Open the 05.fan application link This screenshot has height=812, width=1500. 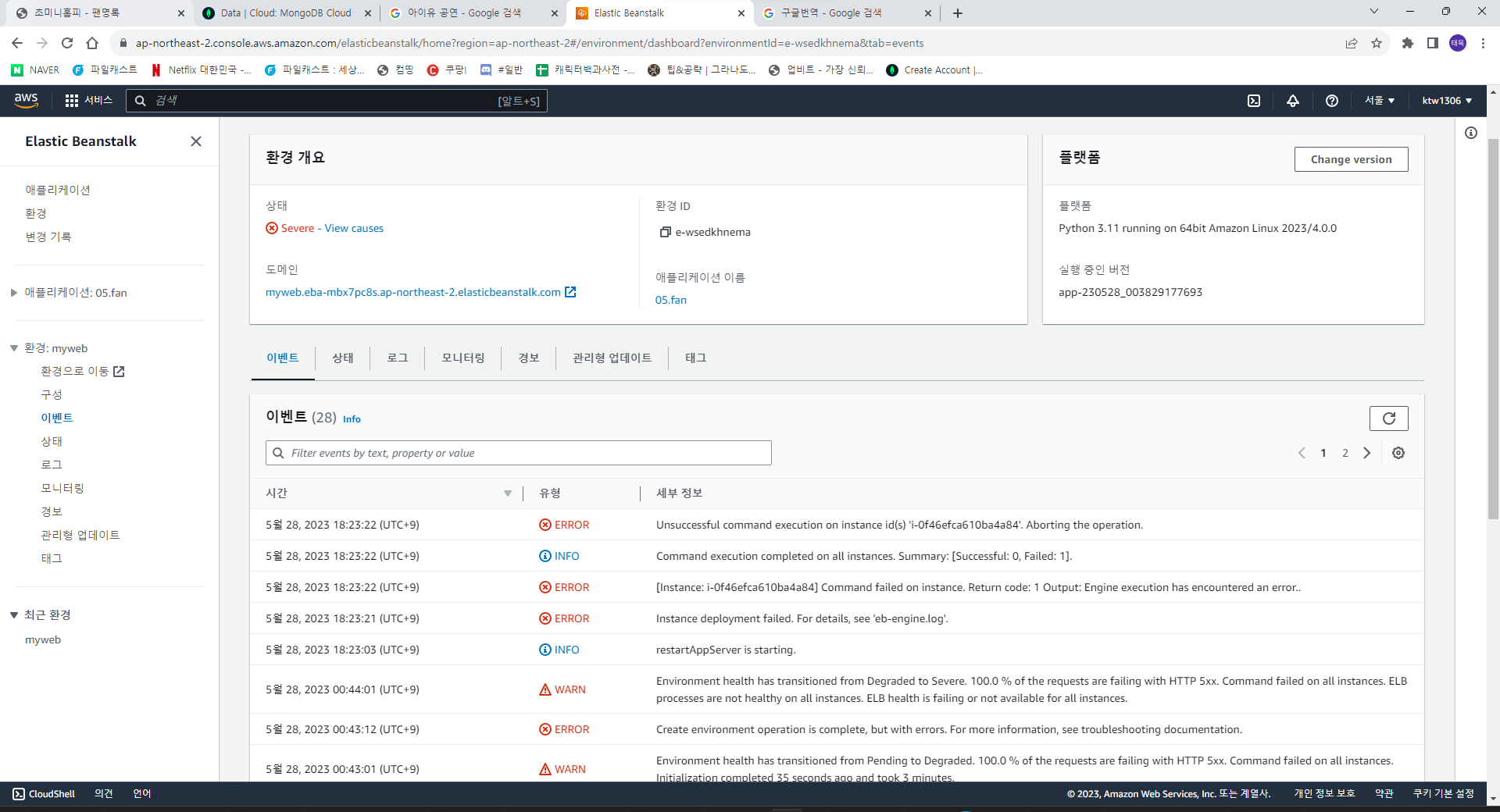click(671, 300)
